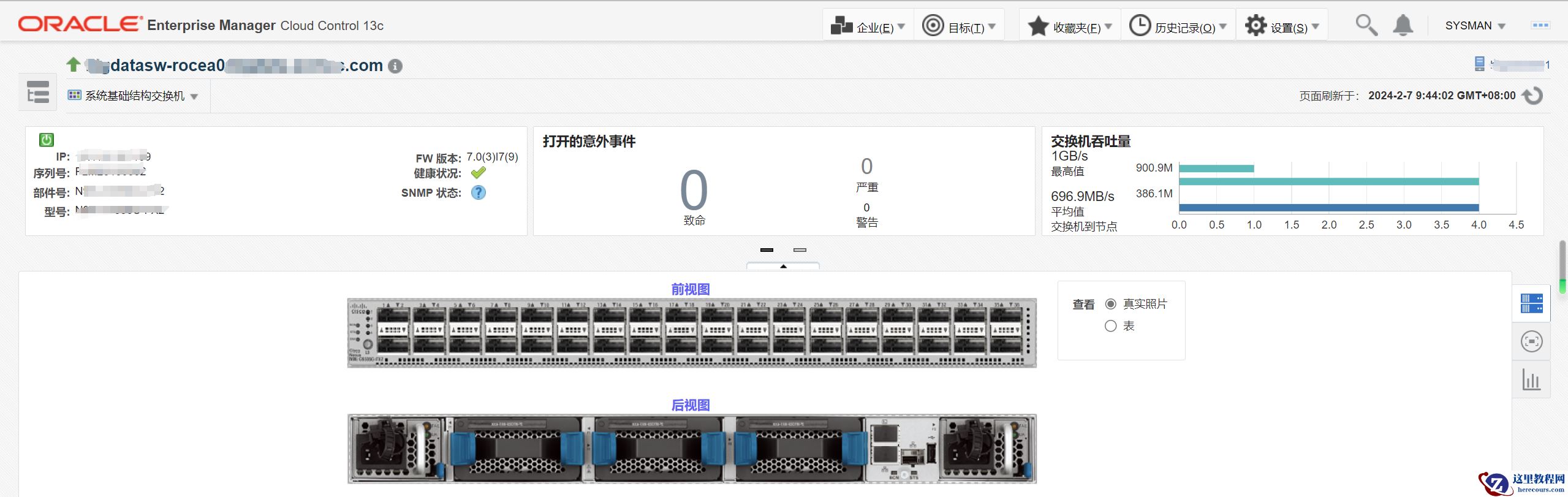
Task: Switch to second summary page indicator
Action: (800, 250)
